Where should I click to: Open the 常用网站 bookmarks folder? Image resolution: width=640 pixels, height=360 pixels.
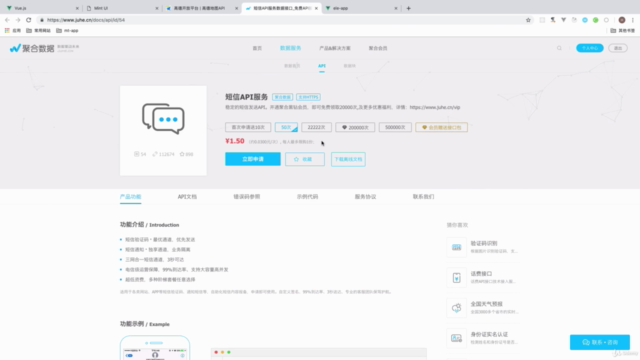pos(38,31)
